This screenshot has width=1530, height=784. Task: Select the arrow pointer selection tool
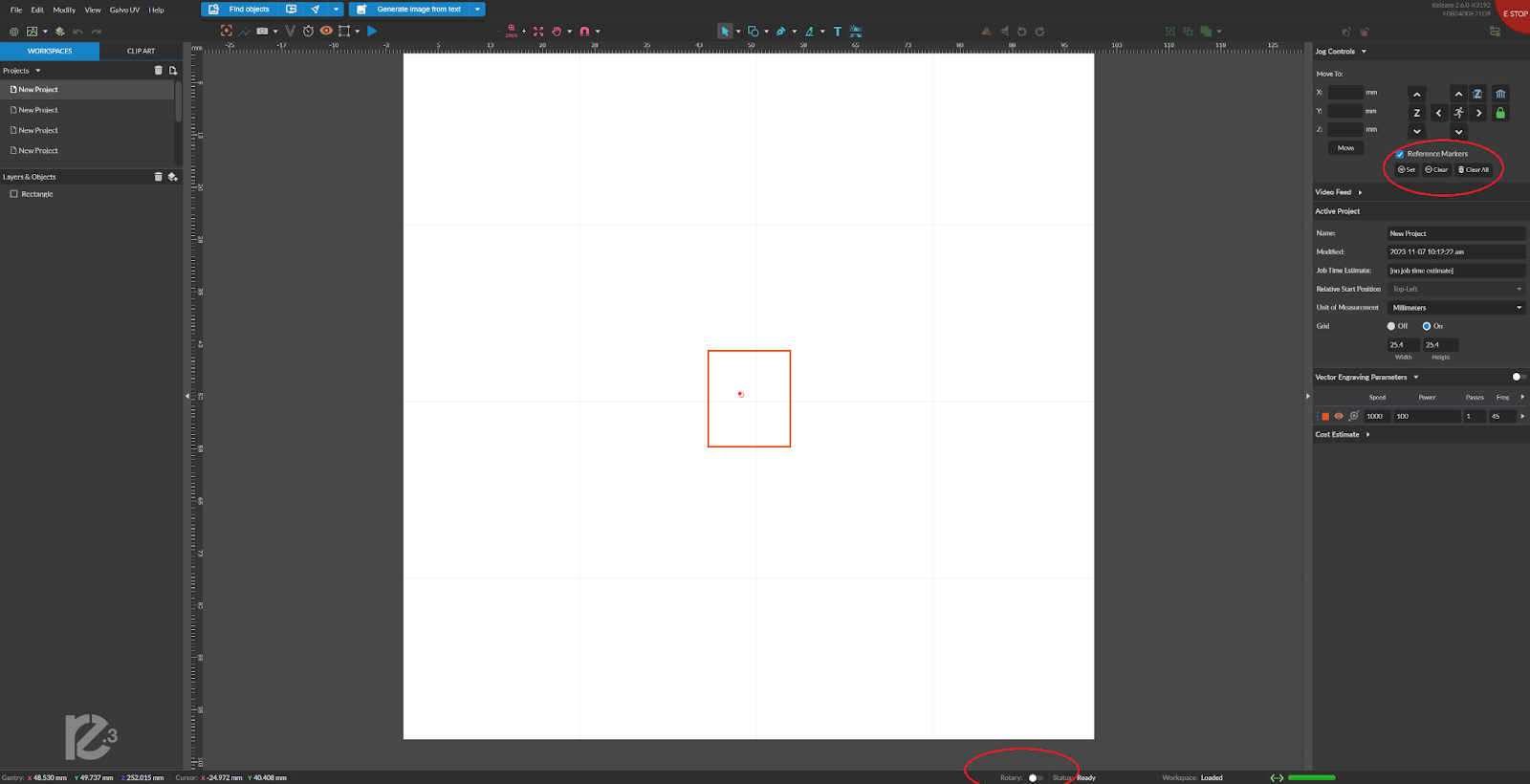coord(725,32)
